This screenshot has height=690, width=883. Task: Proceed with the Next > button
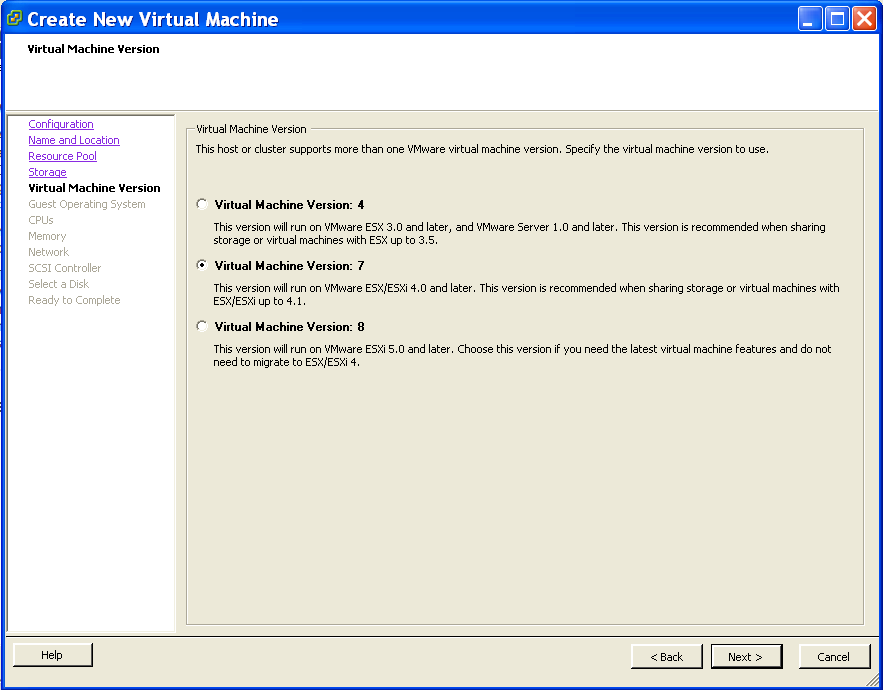[x=746, y=657]
